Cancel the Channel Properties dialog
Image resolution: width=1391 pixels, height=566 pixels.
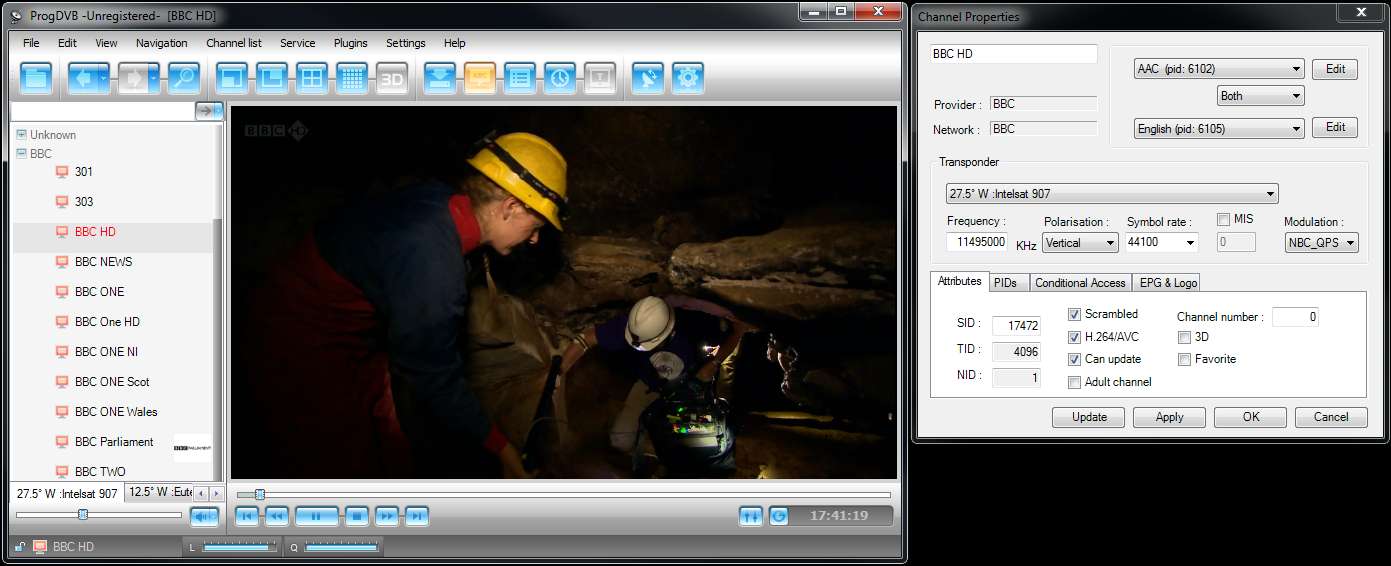pyautogui.click(x=1331, y=417)
